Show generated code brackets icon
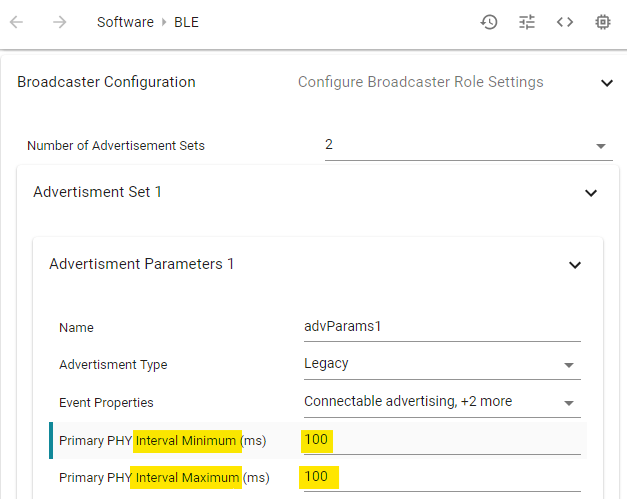The height and width of the screenshot is (499, 627). [x=565, y=22]
